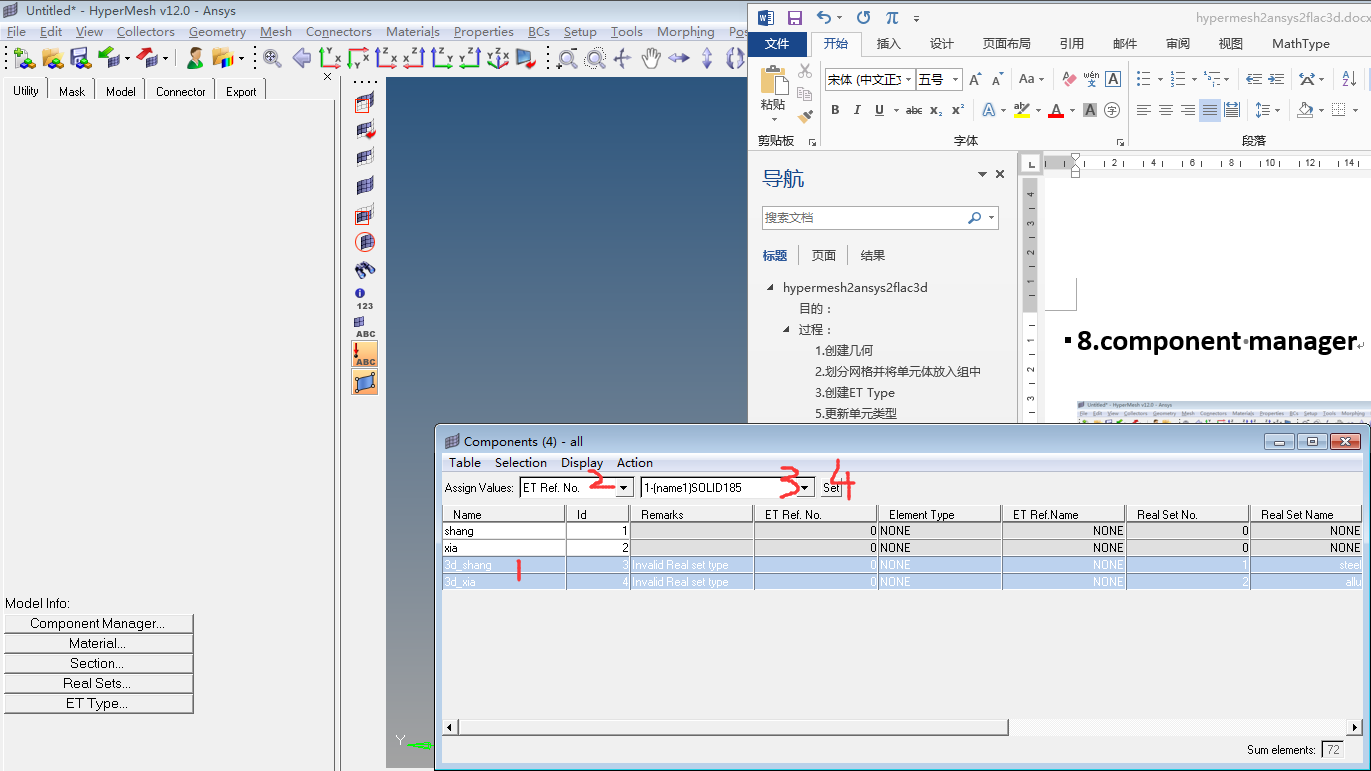Viewport: 1371px width, 771px height.
Task: Click the binoculars Find icon in HyperMesh
Action: click(365, 270)
